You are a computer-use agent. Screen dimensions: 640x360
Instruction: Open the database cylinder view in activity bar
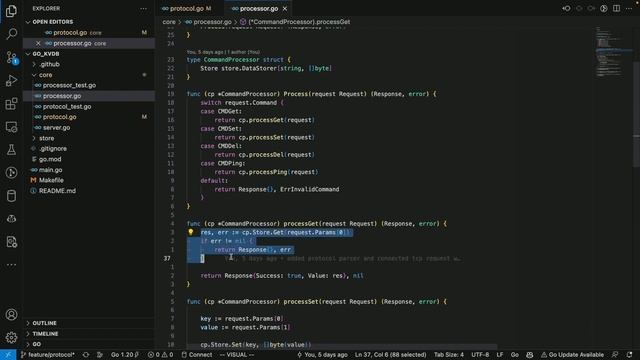pyautogui.click(x=11, y=196)
